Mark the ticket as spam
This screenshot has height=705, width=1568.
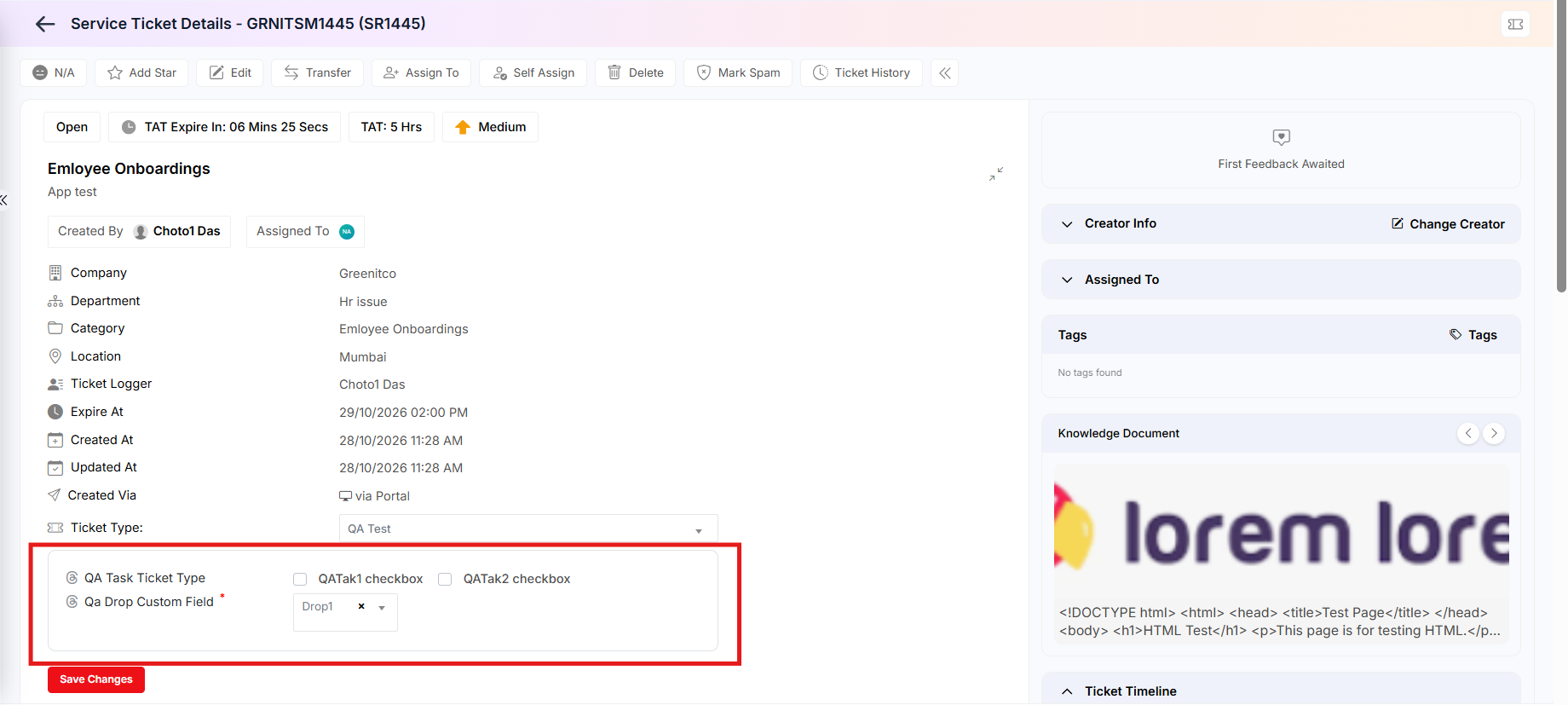point(738,72)
